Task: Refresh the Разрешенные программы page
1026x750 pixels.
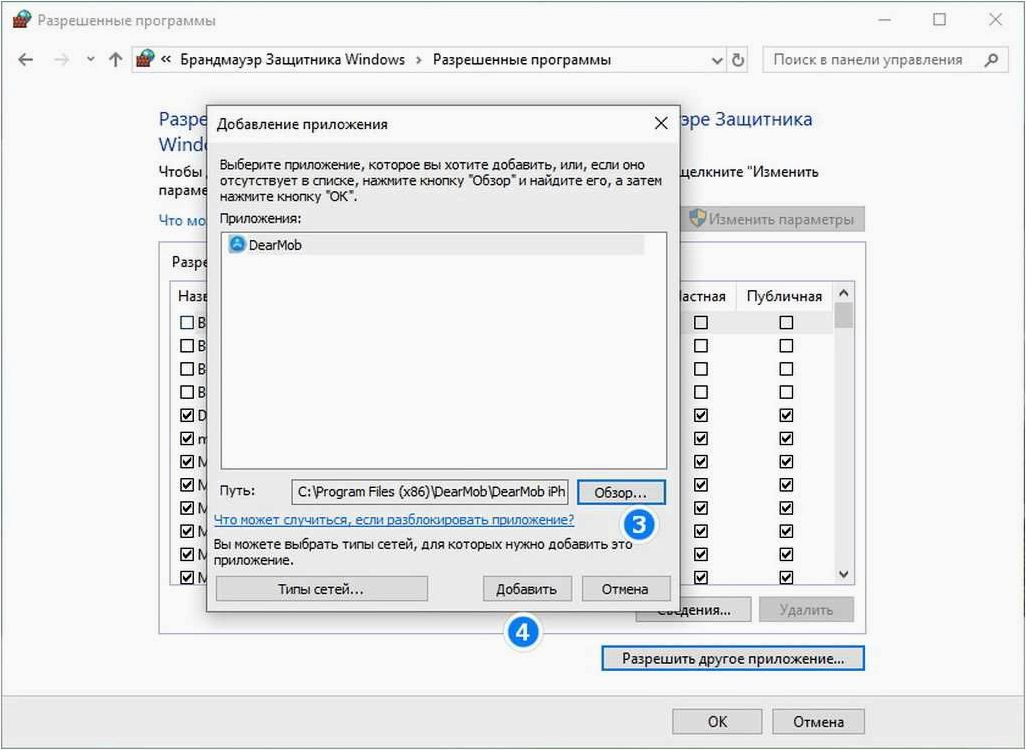Action: pyautogui.click(x=738, y=60)
